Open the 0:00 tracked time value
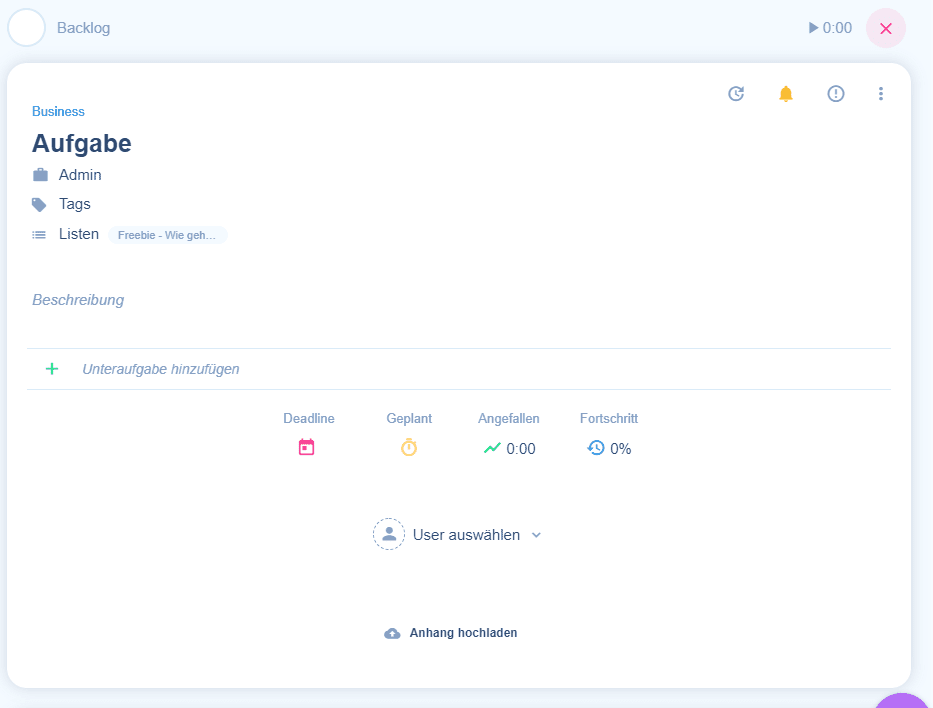 [x=521, y=449]
